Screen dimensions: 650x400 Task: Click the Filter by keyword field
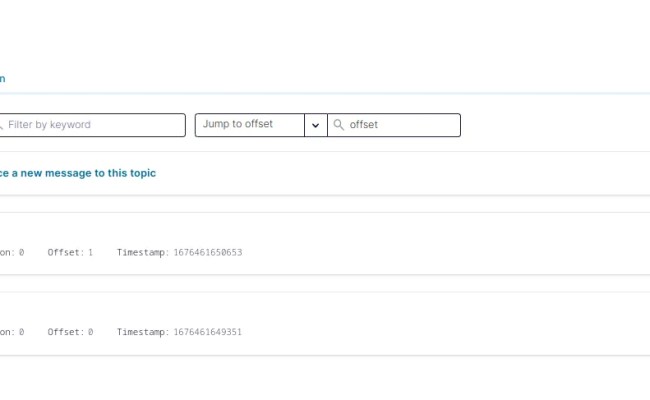[x=92, y=125]
